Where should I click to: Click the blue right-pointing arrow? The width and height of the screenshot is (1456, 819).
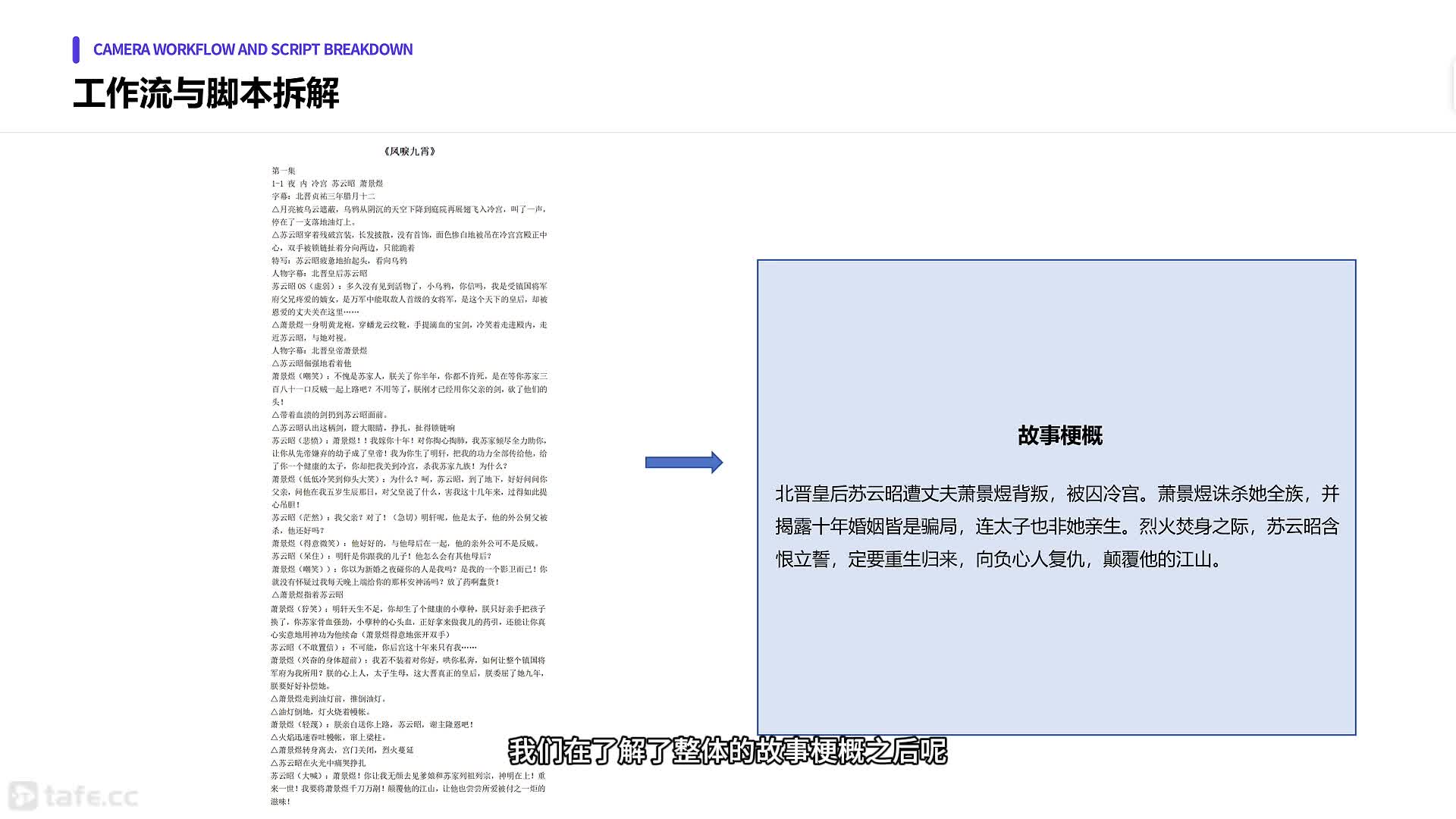[x=683, y=463]
